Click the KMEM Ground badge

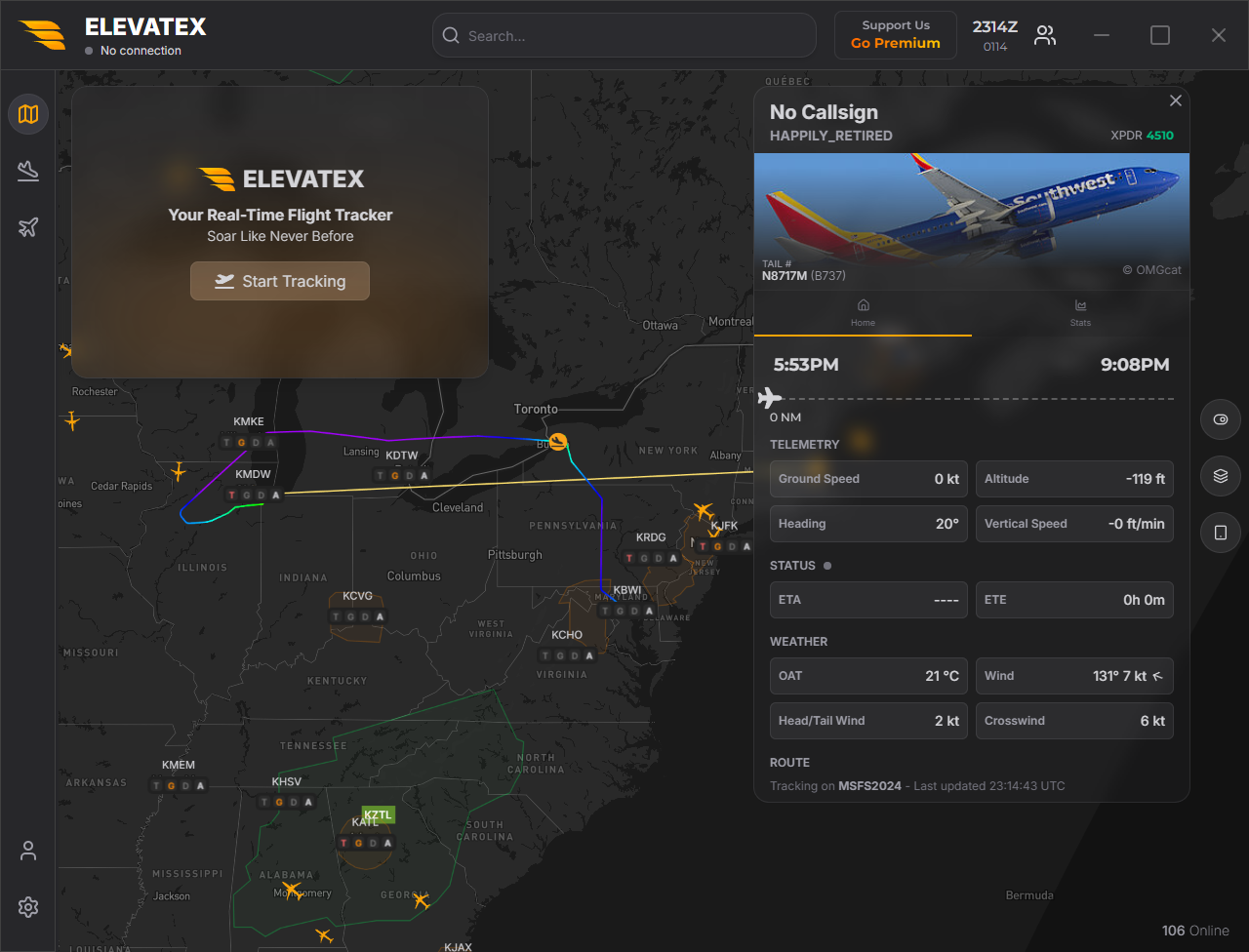tap(171, 786)
